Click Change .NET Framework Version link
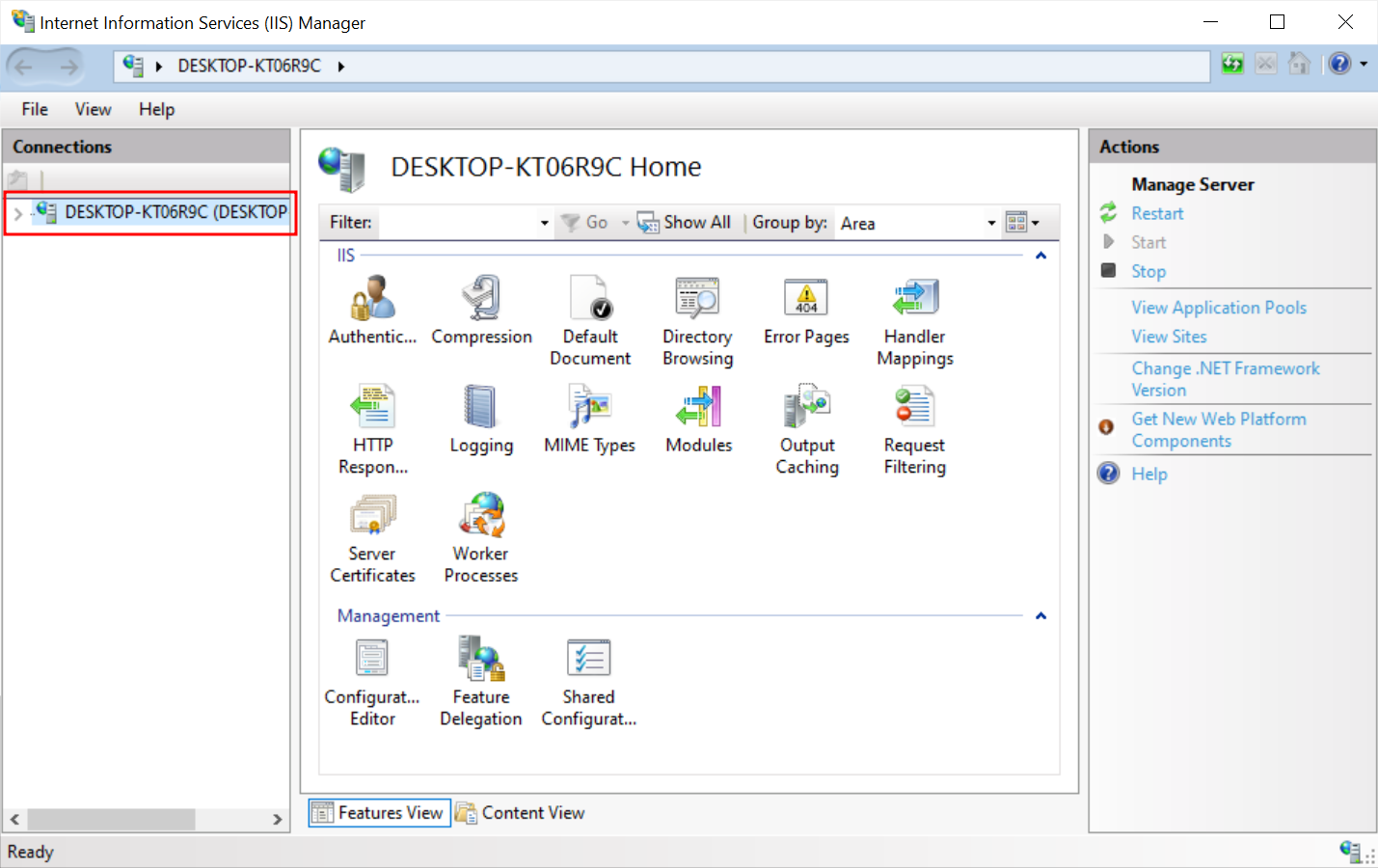1378x868 pixels. [1226, 379]
